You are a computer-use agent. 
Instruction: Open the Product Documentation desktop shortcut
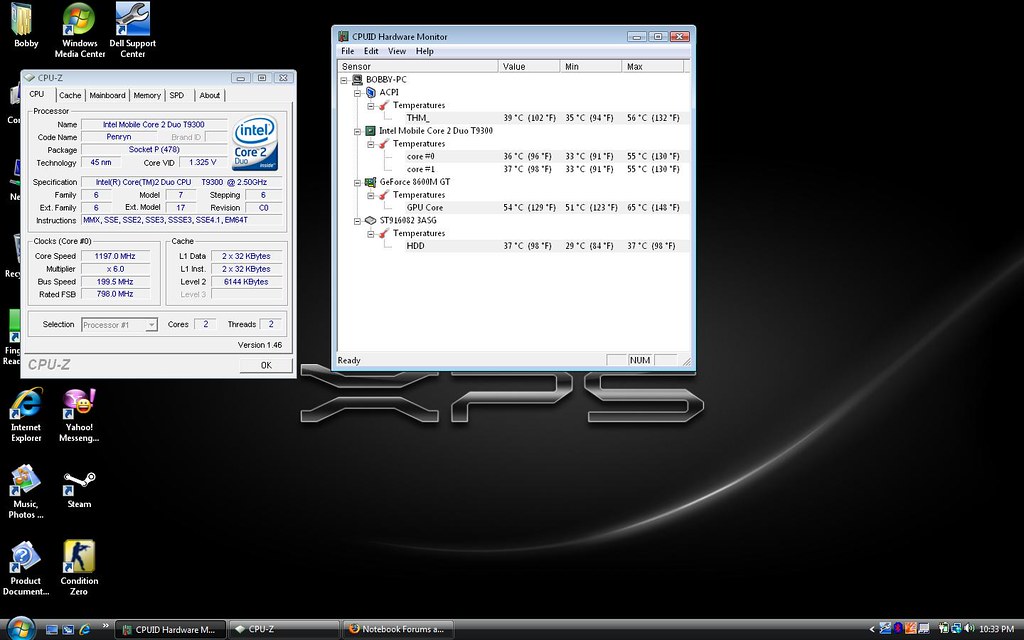click(25, 568)
